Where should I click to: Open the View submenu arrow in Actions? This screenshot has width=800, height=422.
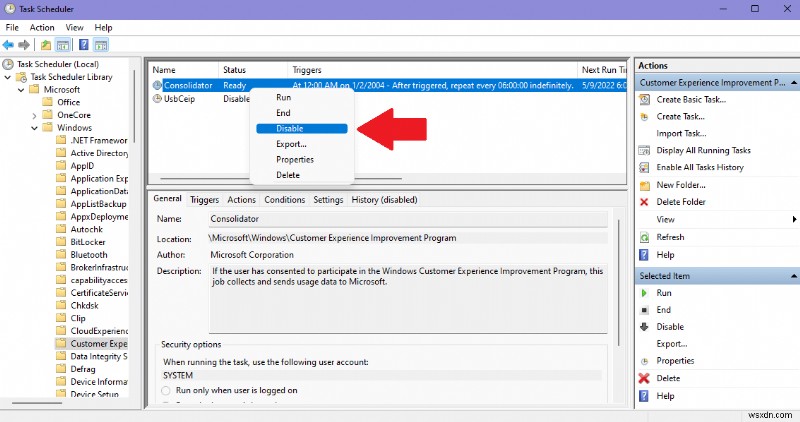tap(794, 219)
